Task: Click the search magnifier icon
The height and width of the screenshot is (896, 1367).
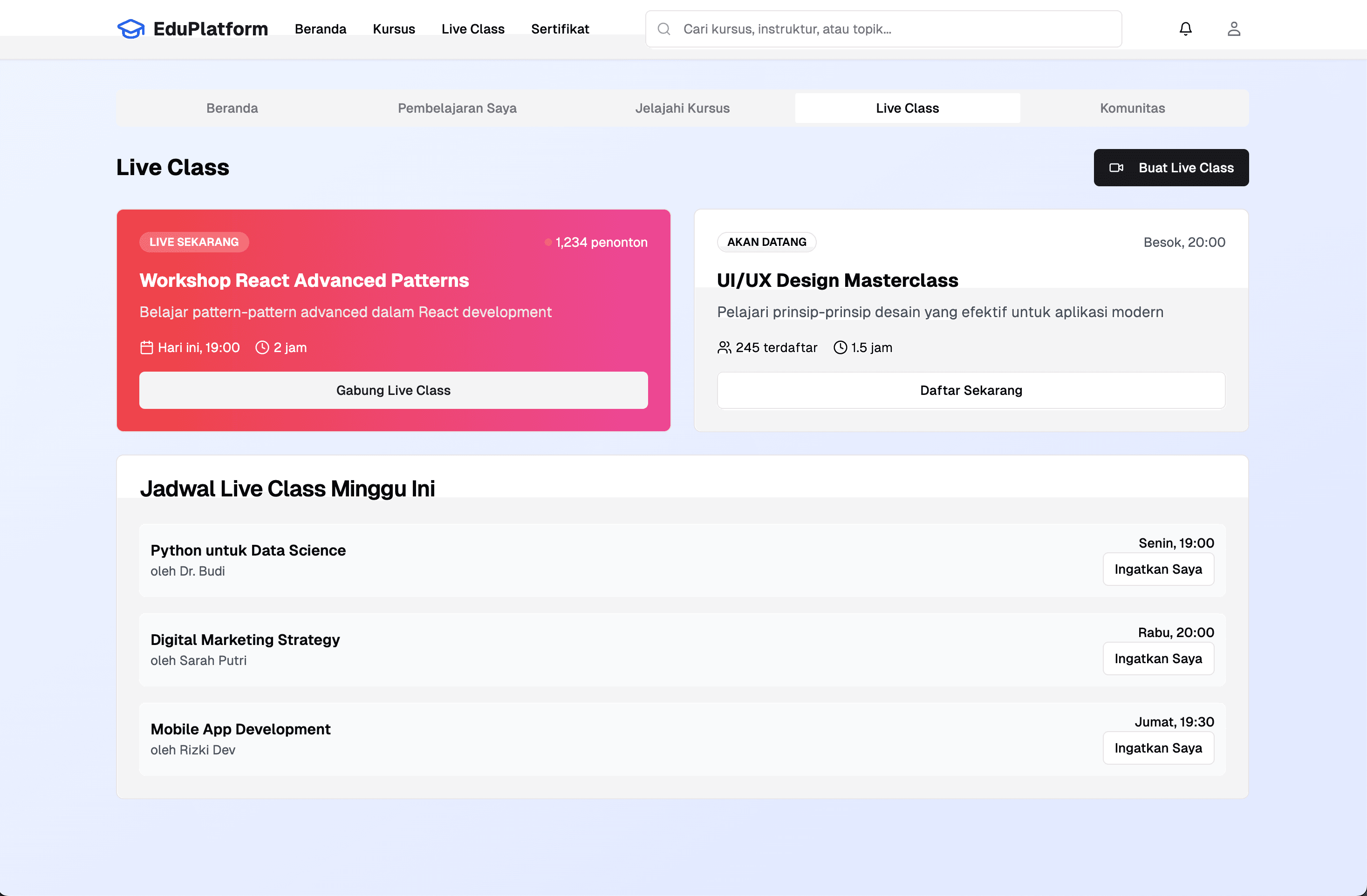Action: tap(664, 29)
